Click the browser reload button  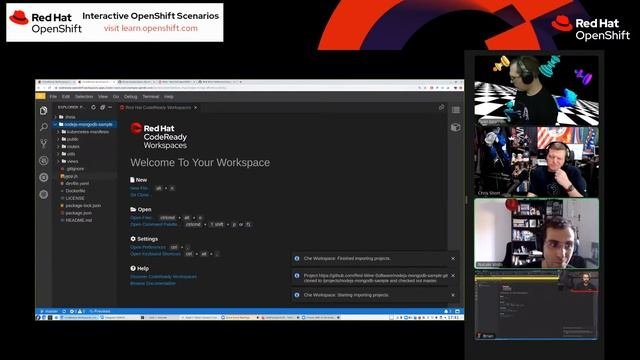click(50, 87)
